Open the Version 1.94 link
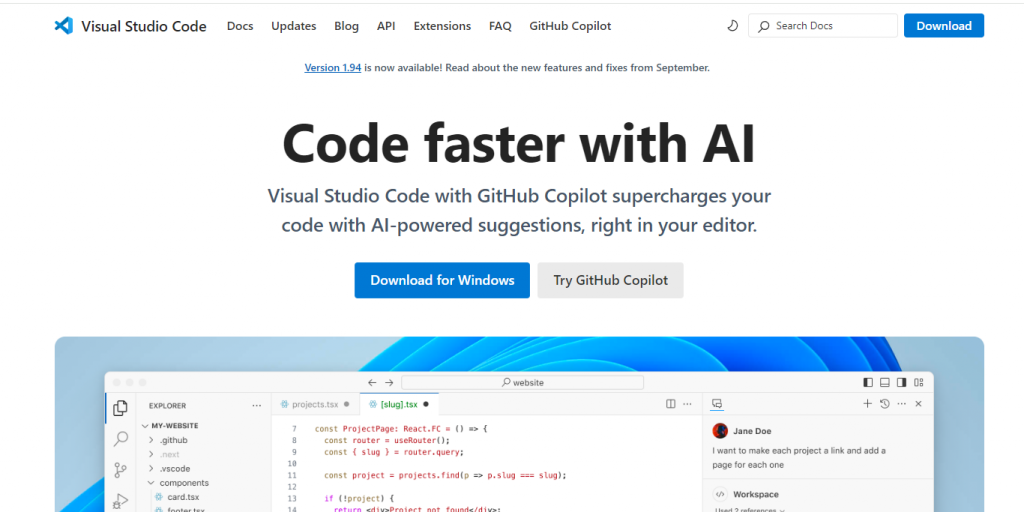Screen dimensions: 1024x512 pyautogui.click(x=332, y=67)
